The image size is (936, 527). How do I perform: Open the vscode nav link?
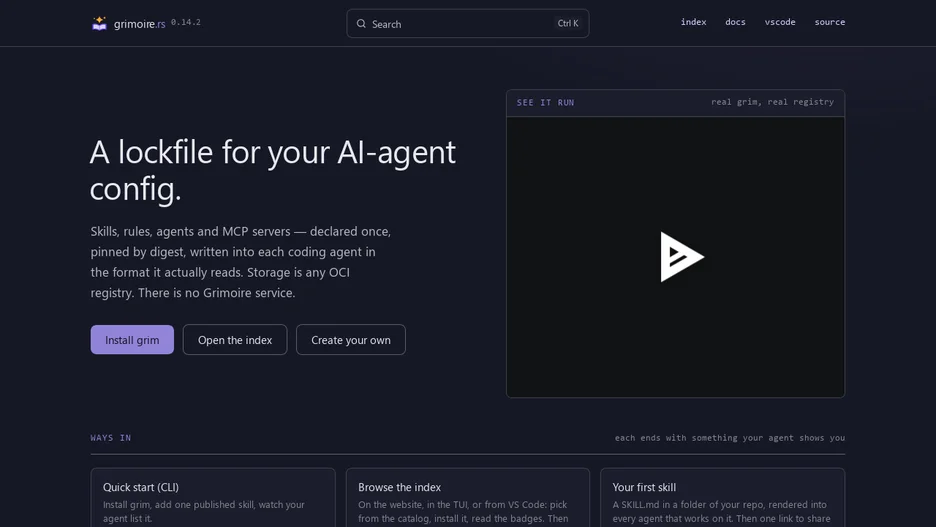[x=780, y=22]
